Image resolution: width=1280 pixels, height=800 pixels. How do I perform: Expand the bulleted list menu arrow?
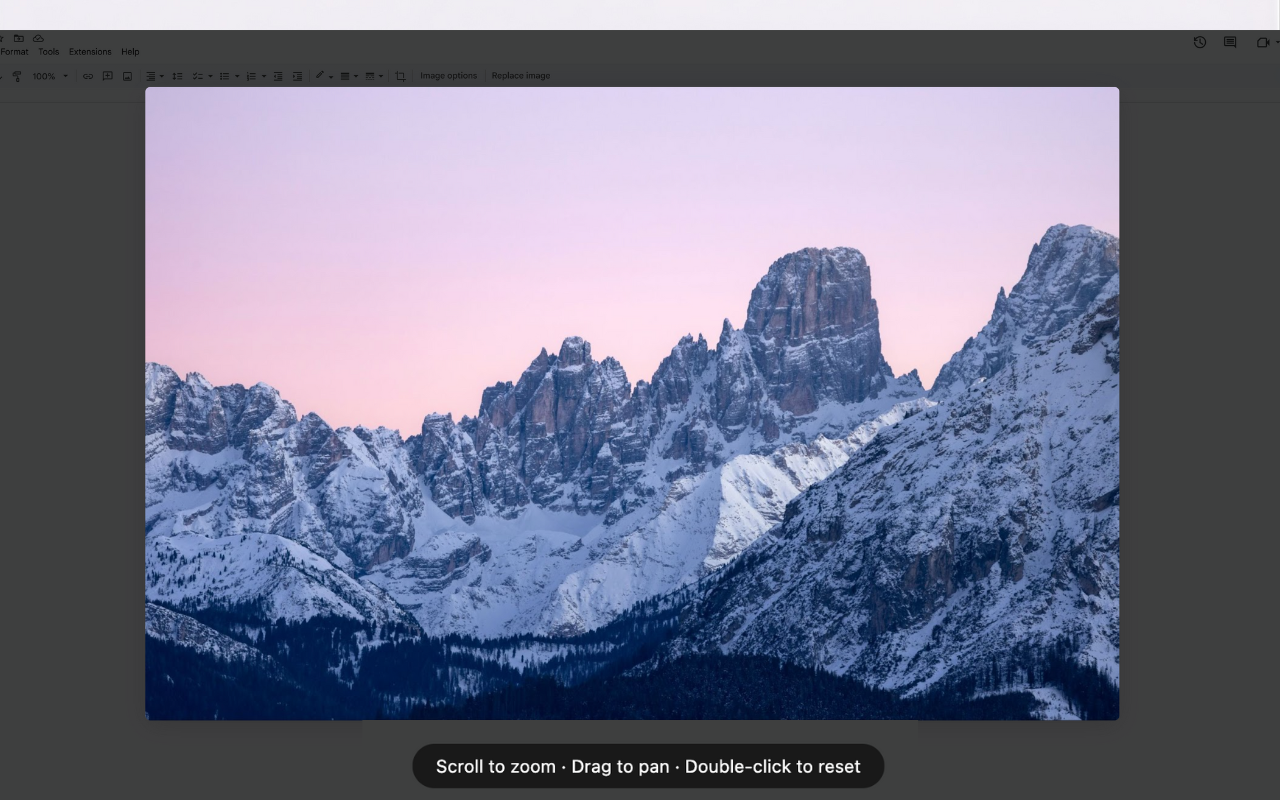237,76
